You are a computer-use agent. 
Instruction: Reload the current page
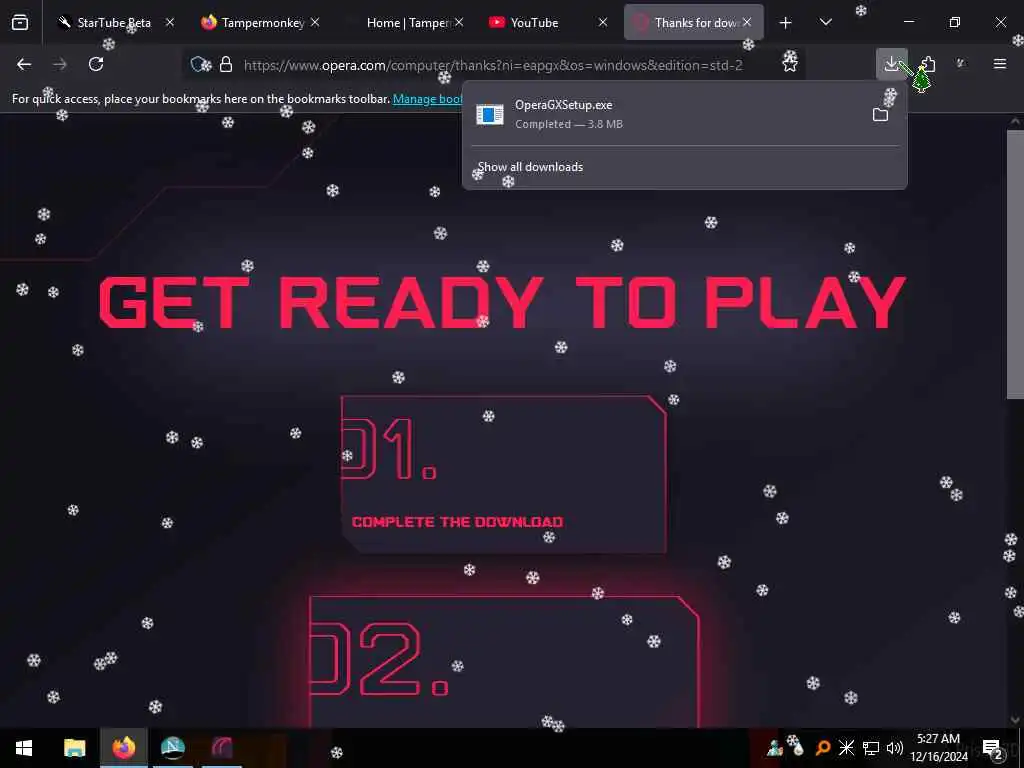[96, 64]
